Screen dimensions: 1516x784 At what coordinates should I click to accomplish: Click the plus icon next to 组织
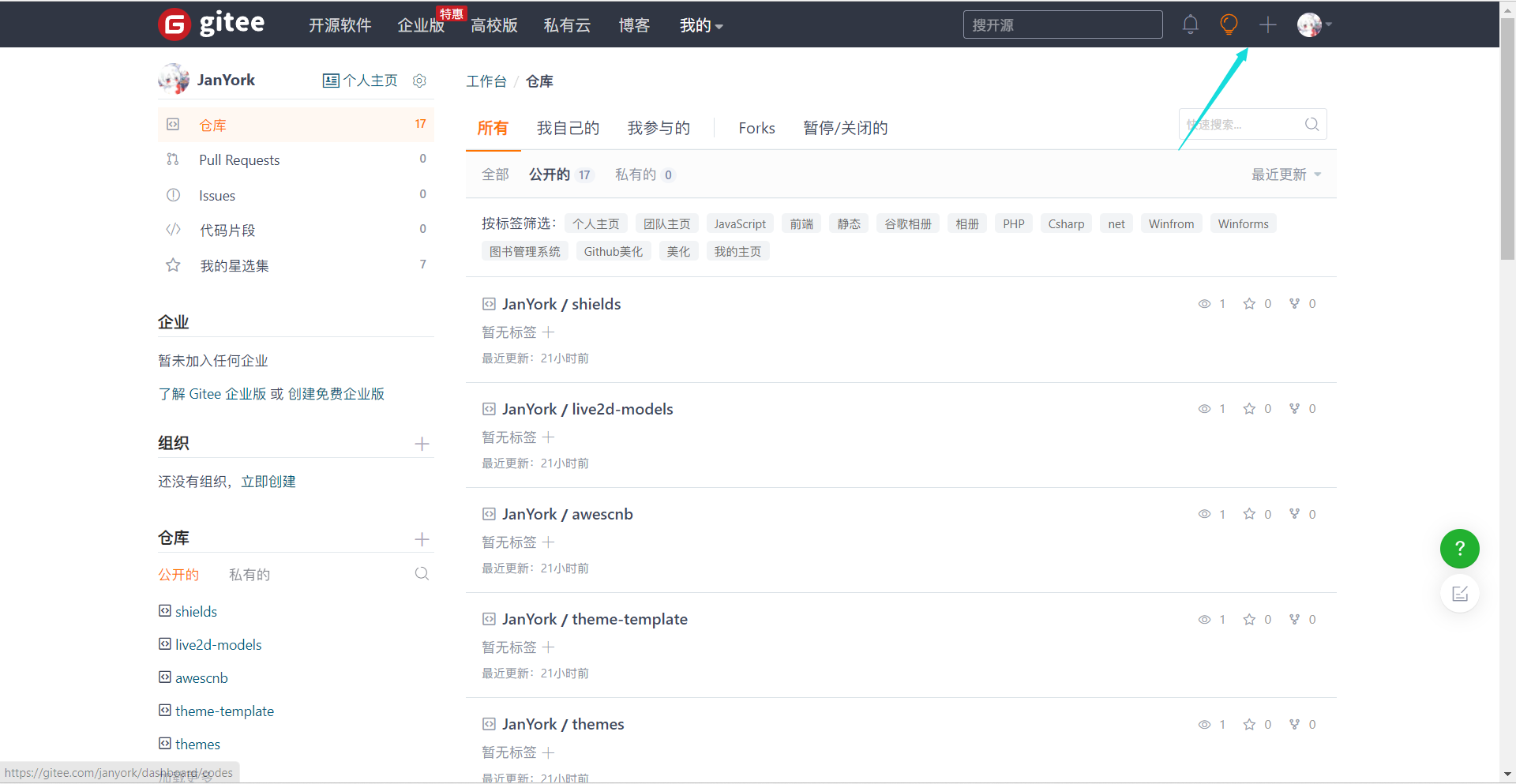(x=422, y=444)
